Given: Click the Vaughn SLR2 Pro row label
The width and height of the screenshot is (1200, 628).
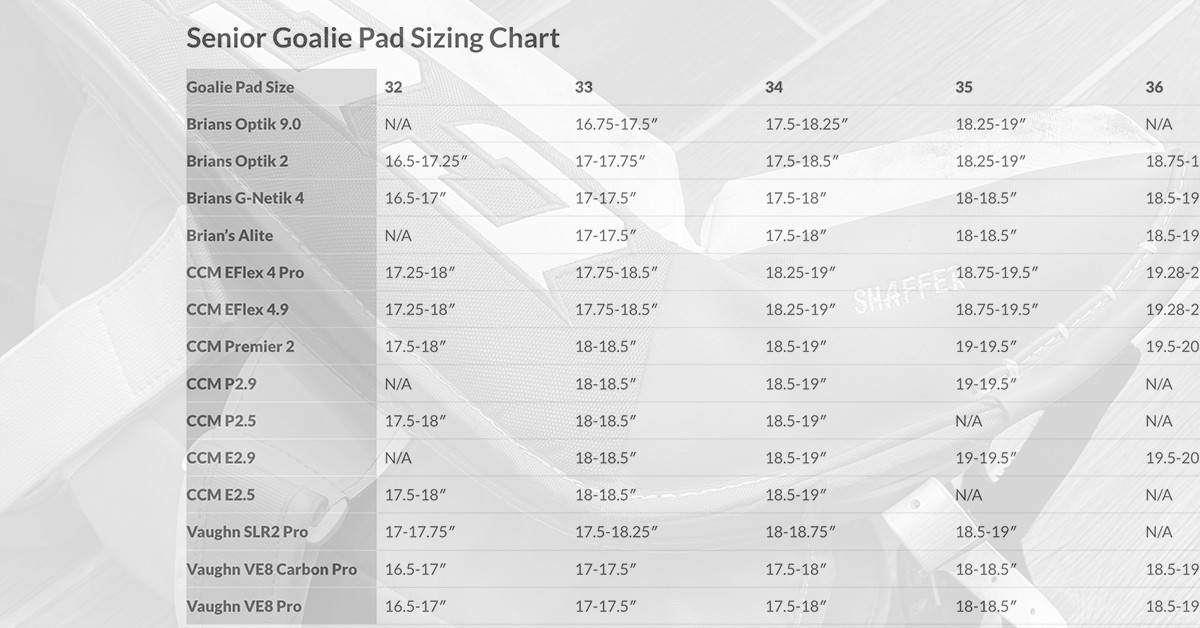Looking at the screenshot, I should click(x=247, y=532).
